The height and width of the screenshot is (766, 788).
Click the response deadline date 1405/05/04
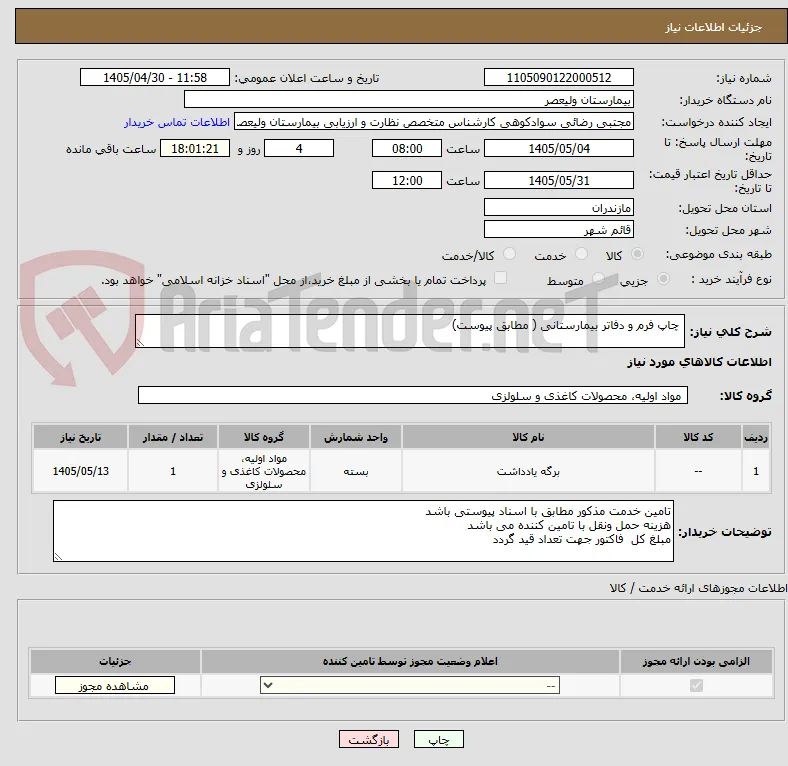[x=558, y=148]
